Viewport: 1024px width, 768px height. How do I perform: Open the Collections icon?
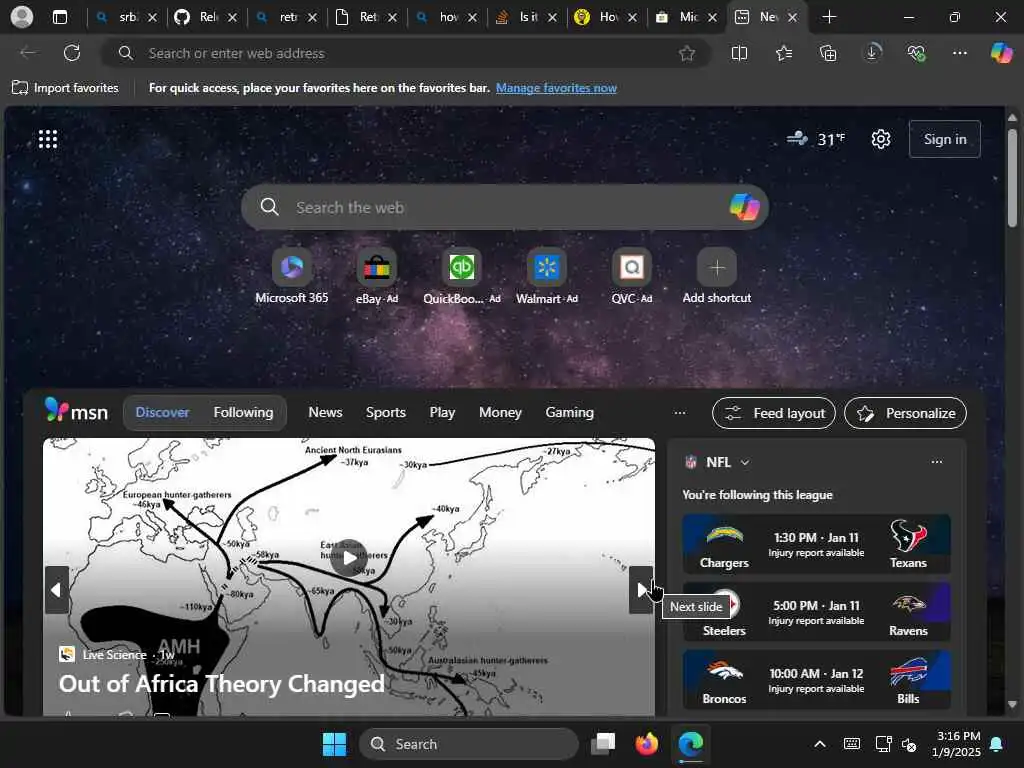(x=828, y=53)
